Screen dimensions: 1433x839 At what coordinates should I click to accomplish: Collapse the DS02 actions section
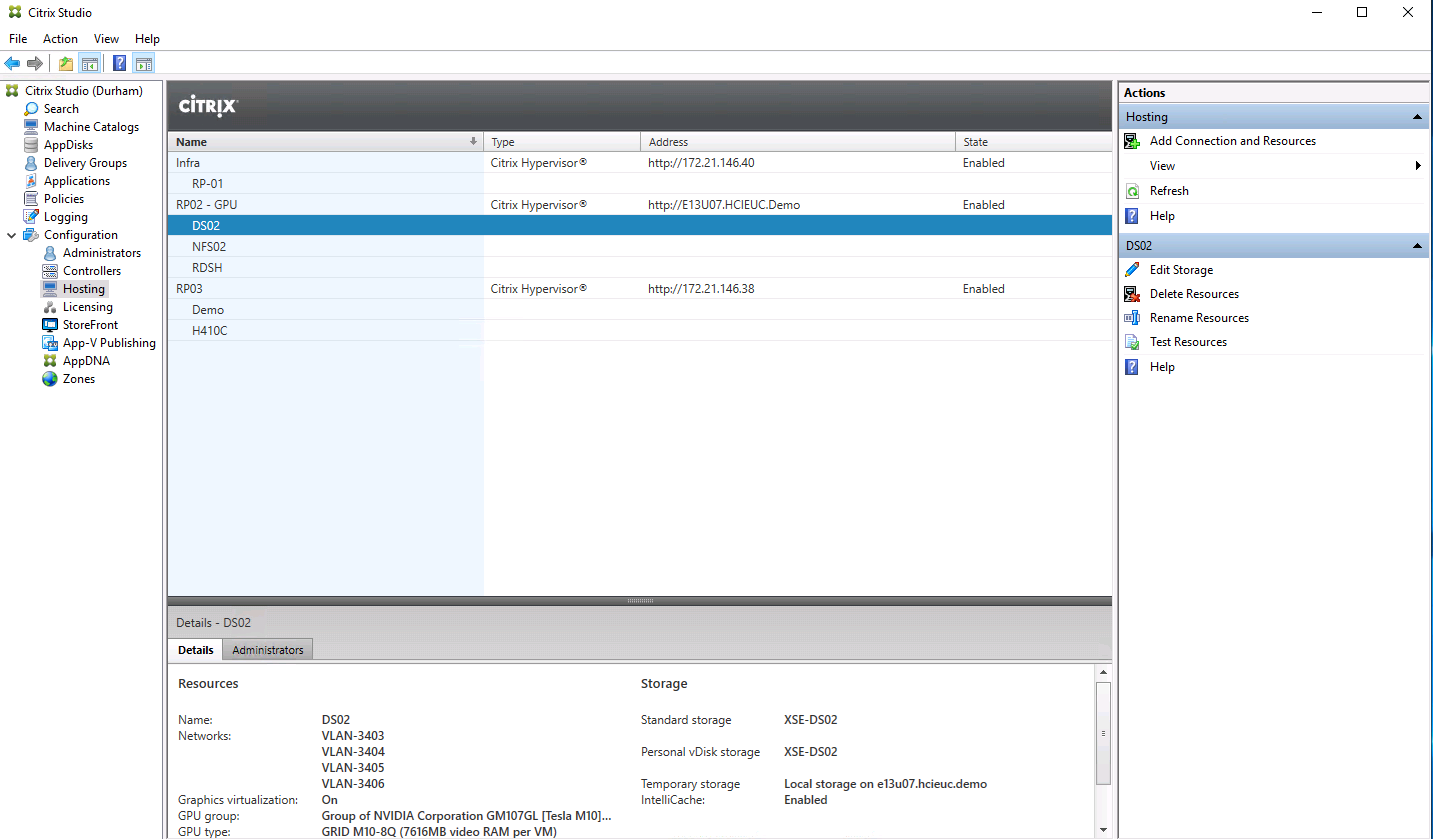pos(1417,246)
